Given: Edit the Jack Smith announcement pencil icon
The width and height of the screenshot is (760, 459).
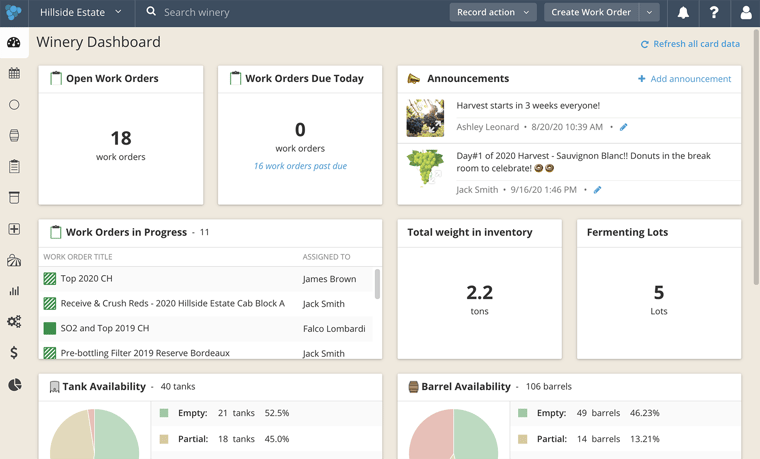Looking at the screenshot, I should tap(598, 190).
